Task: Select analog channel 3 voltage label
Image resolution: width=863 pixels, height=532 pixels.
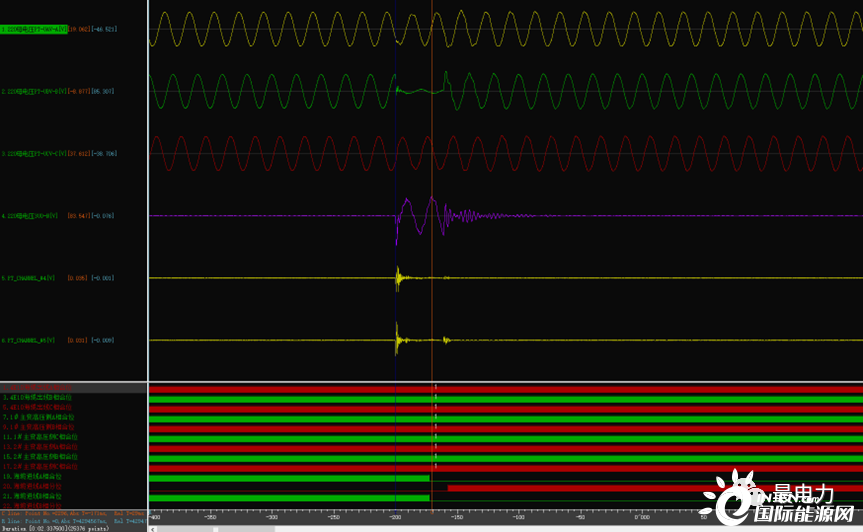Action: point(34,153)
